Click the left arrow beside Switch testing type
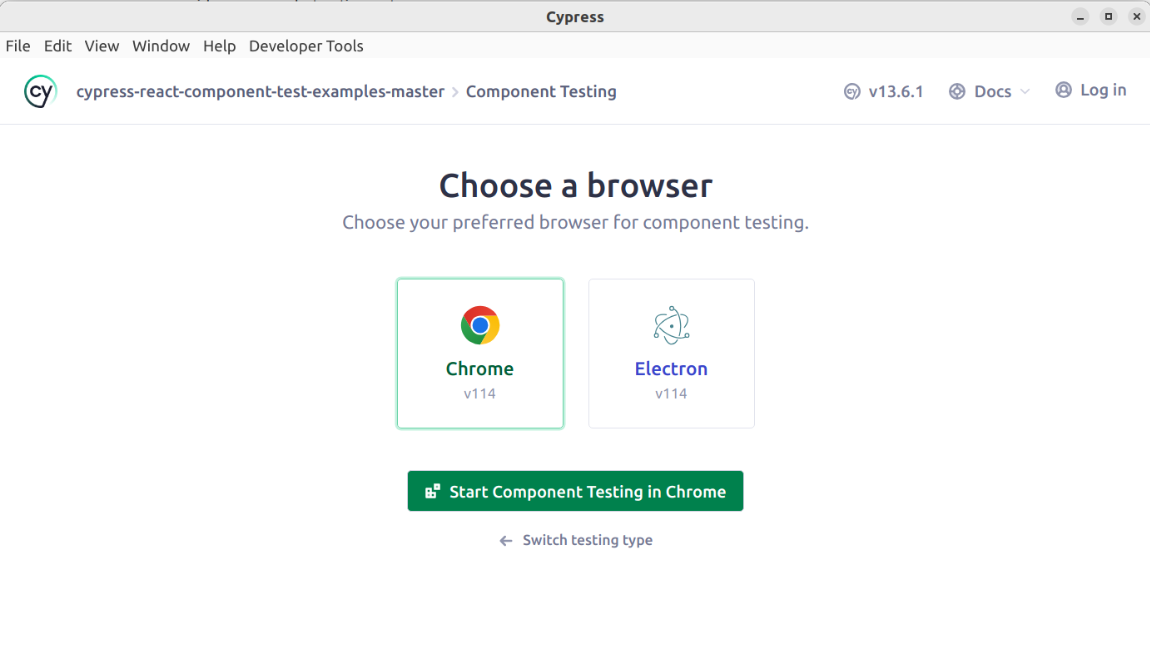This screenshot has width=1150, height=650. point(504,540)
